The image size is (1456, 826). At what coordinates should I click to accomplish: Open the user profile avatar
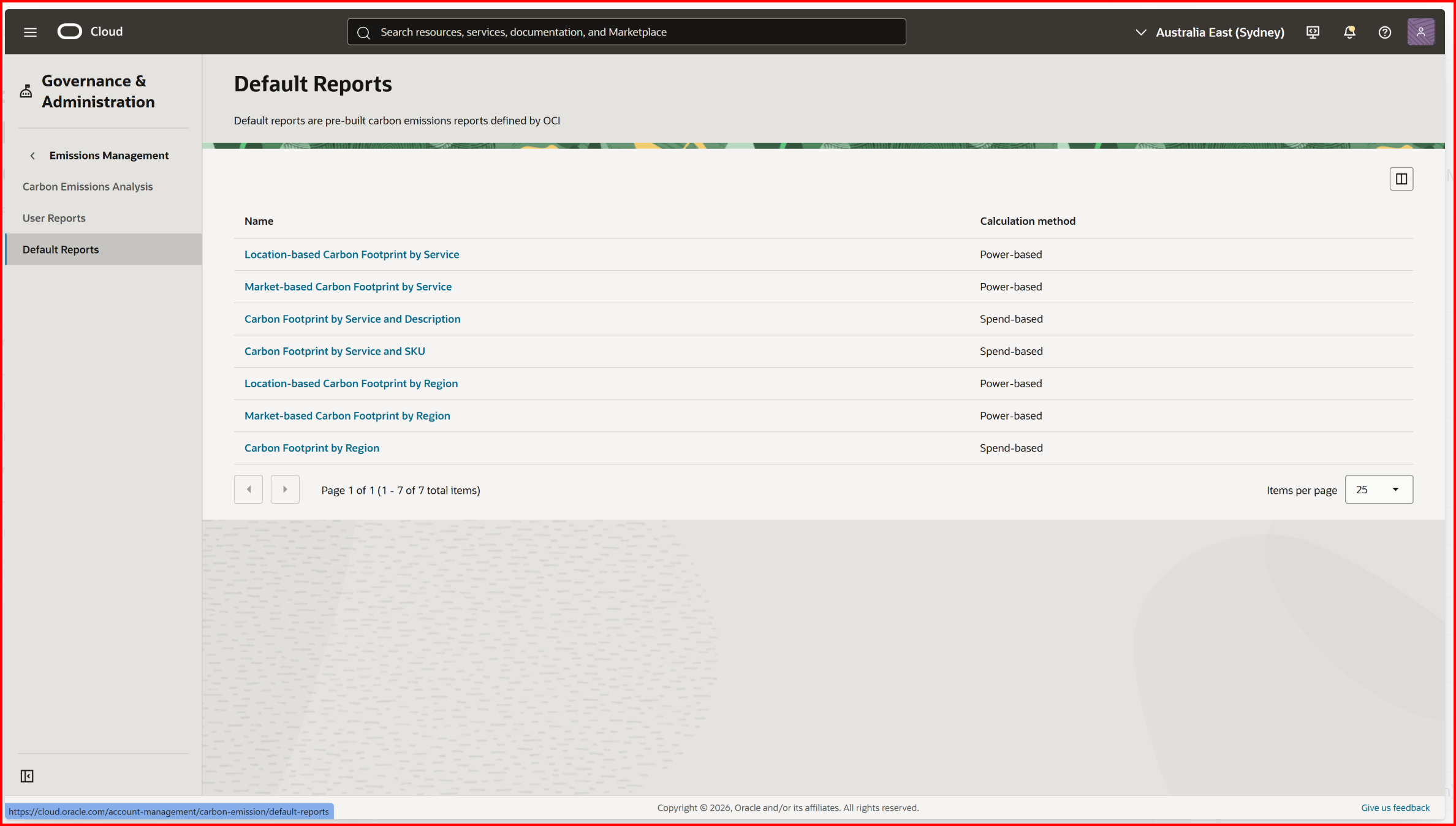[1420, 32]
